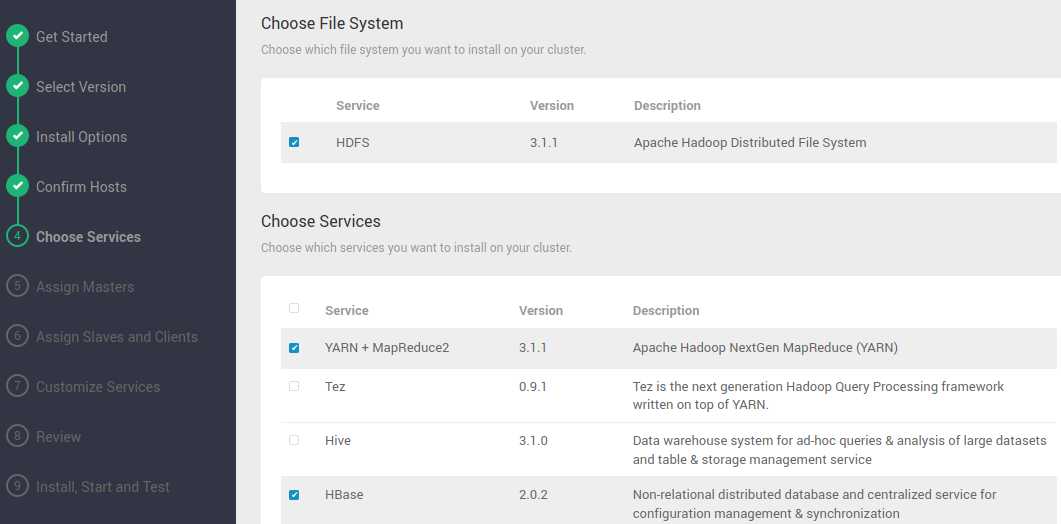Viewport: 1061px width, 524px height.
Task: Return to the Confirm Hosts step
Action: click(81, 187)
